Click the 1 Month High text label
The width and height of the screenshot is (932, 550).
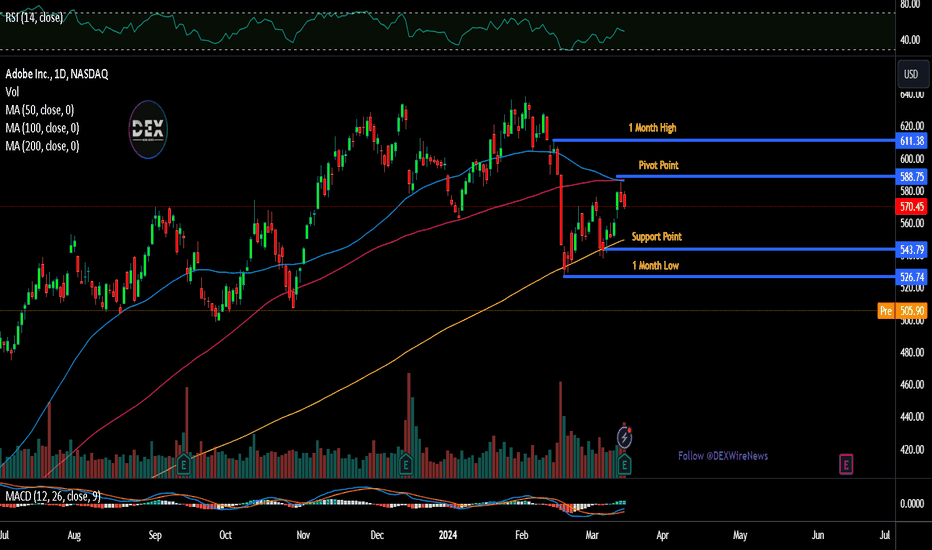point(652,128)
